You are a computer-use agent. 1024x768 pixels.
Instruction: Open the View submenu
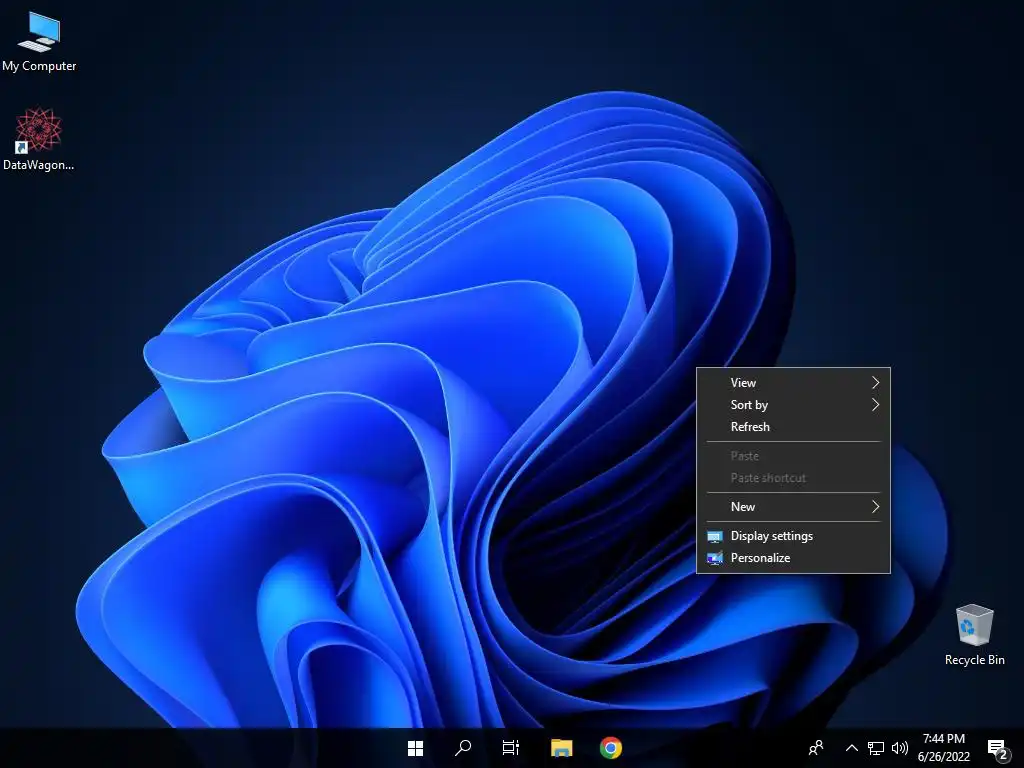coord(793,383)
